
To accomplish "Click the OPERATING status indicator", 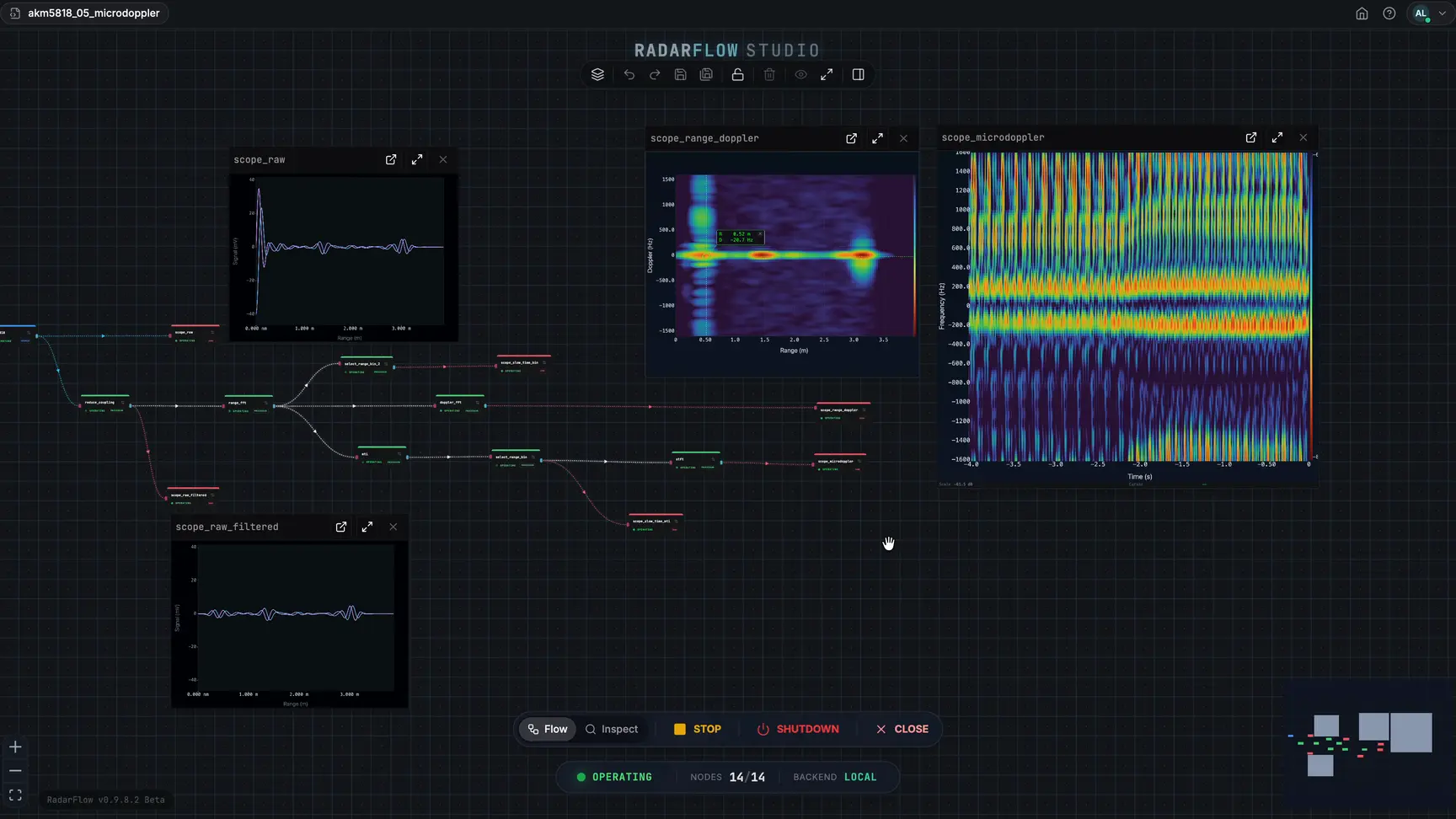I will point(614,777).
